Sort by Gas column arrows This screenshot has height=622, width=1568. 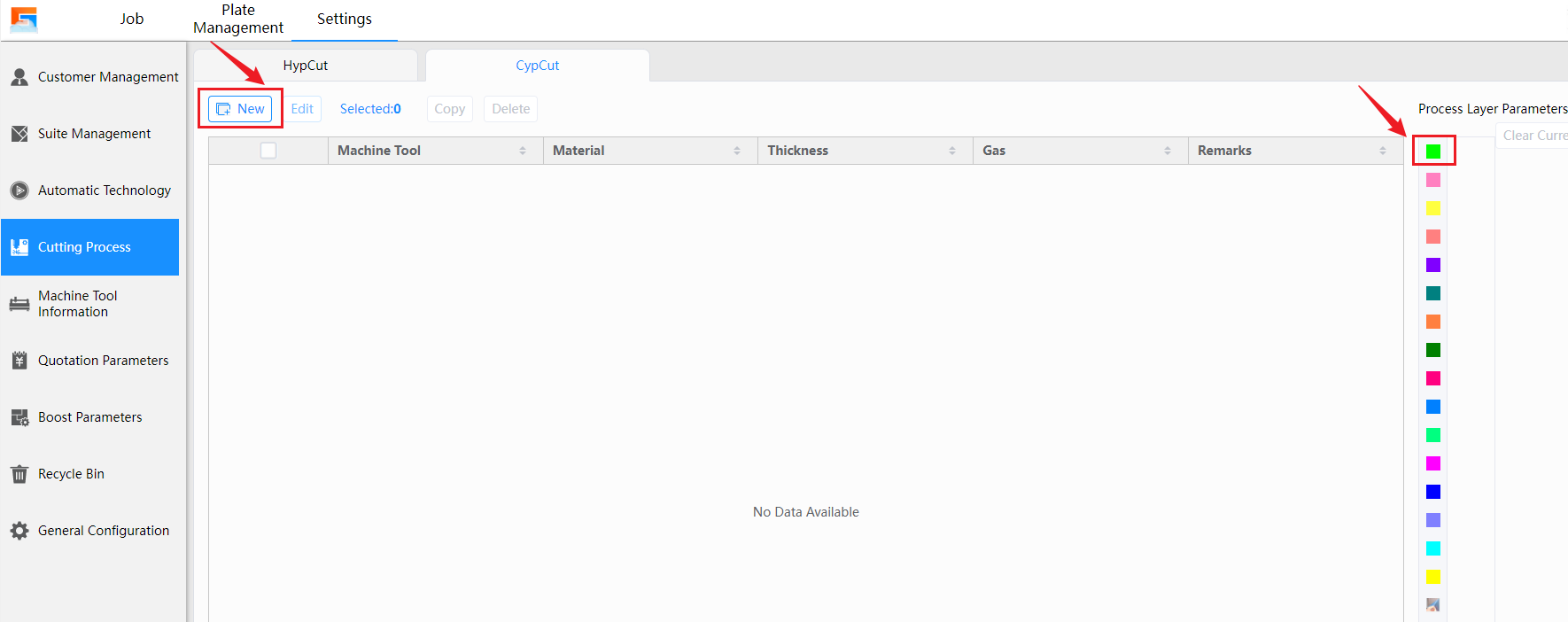[x=1168, y=151]
